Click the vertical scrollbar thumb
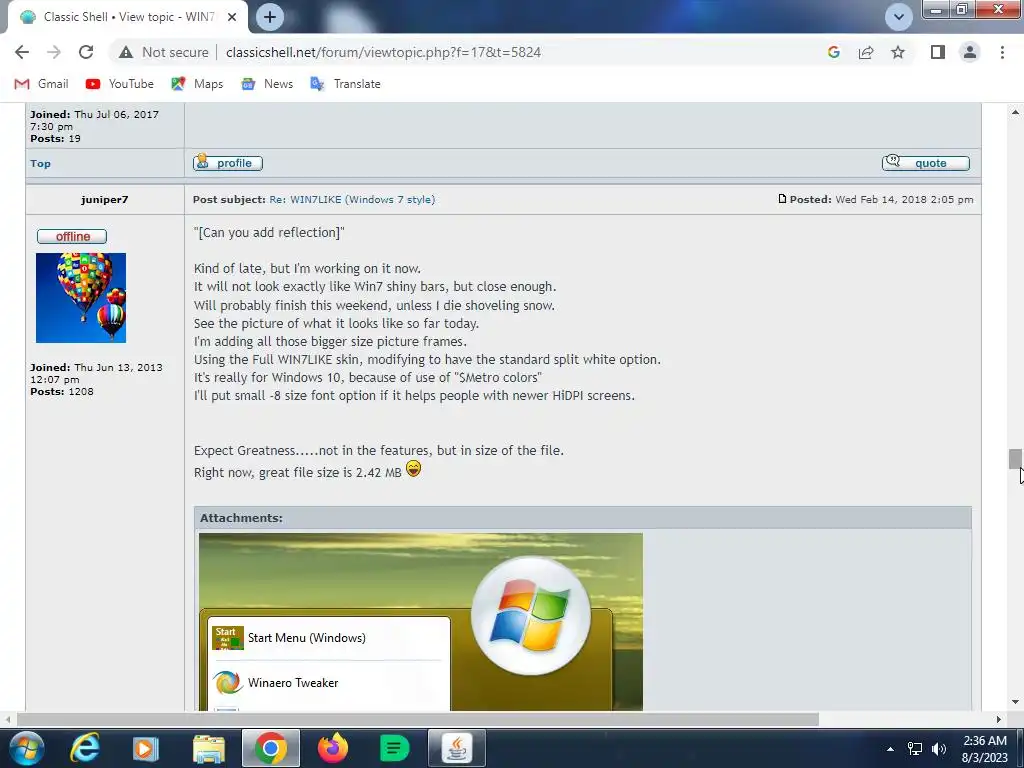Image resolution: width=1024 pixels, height=768 pixels. click(1015, 458)
